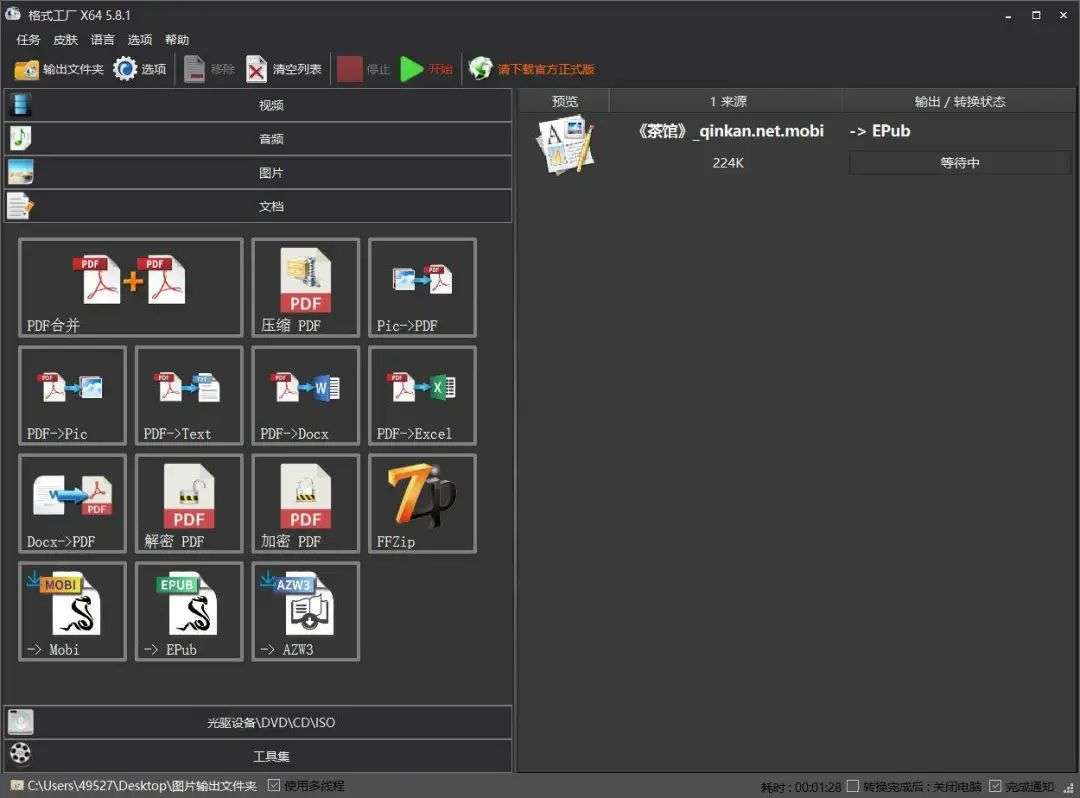Open the PDF合并 merge tool
This screenshot has width=1080, height=798.
point(130,287)
